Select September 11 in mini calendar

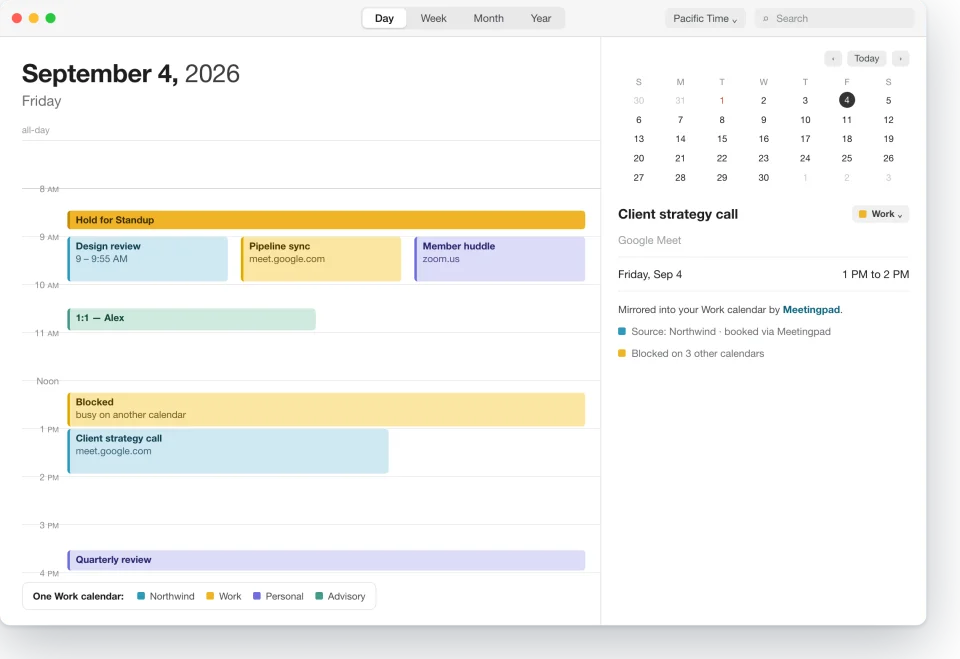(x=847, y=120)
